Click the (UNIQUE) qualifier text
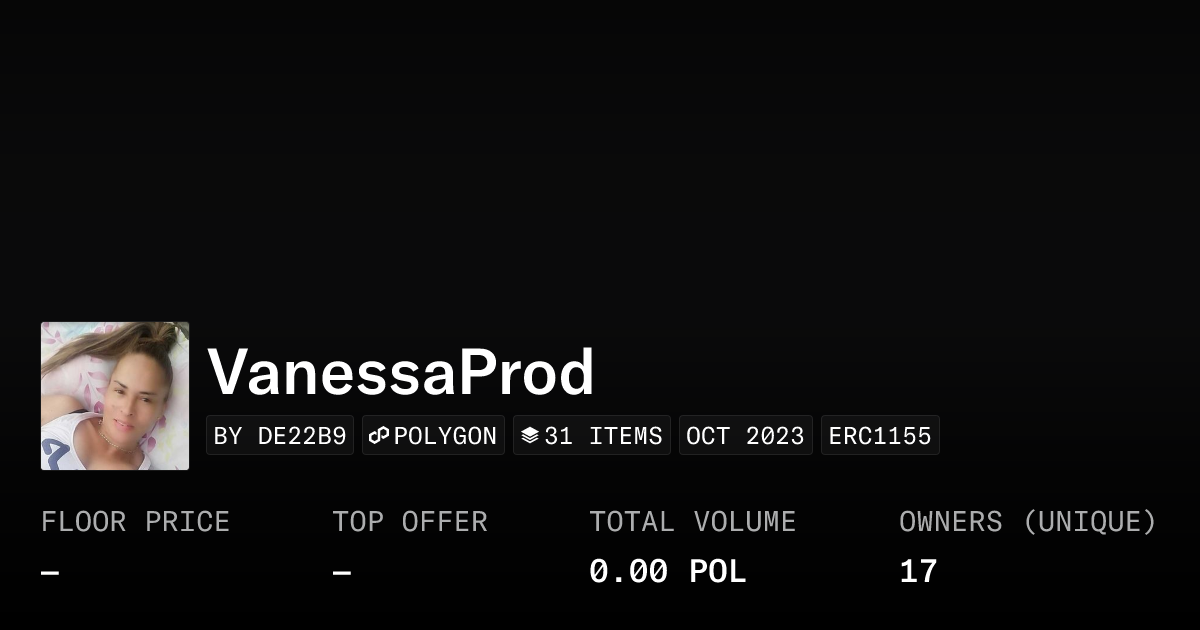 [x=1089, y=522]
